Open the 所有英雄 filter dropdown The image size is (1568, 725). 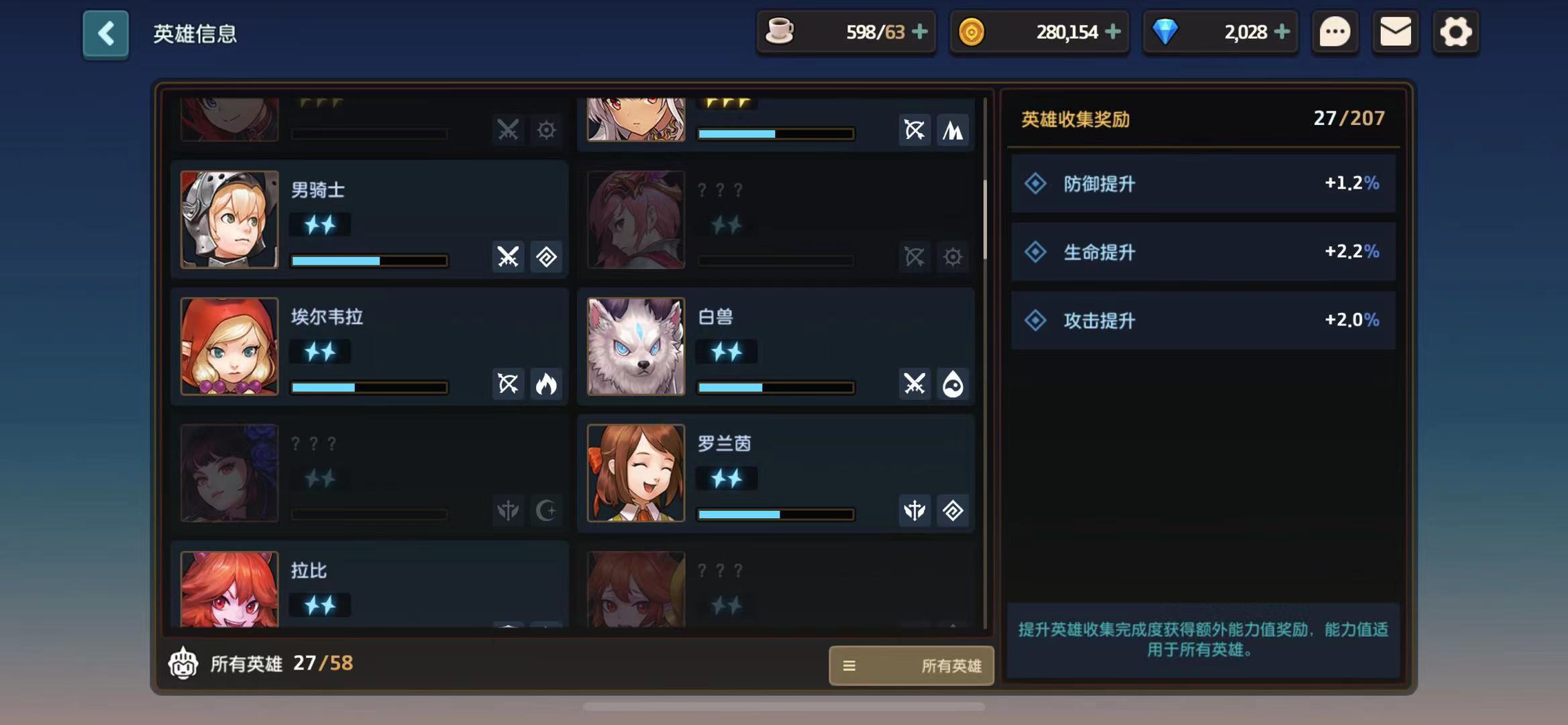coord(911,665)
